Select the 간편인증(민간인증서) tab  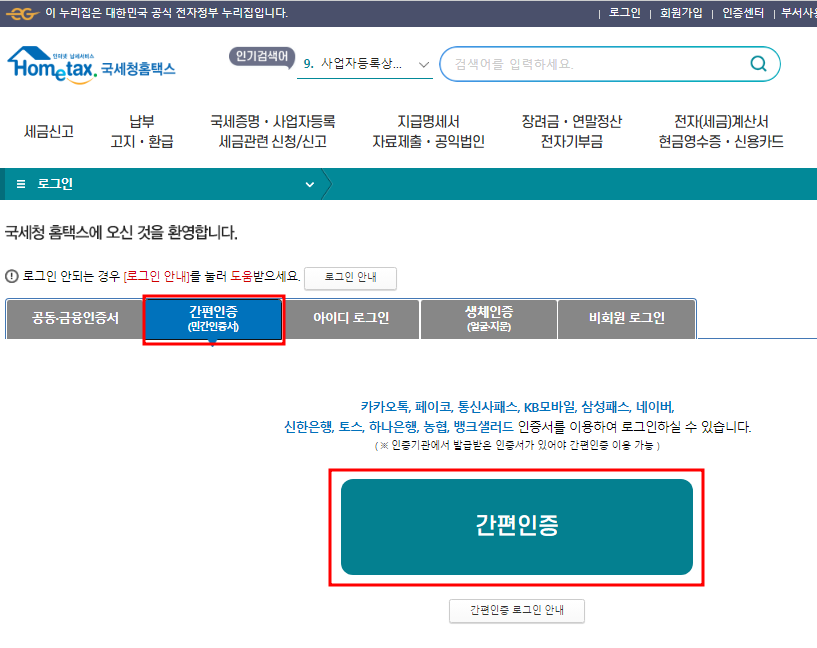(214, 319)
